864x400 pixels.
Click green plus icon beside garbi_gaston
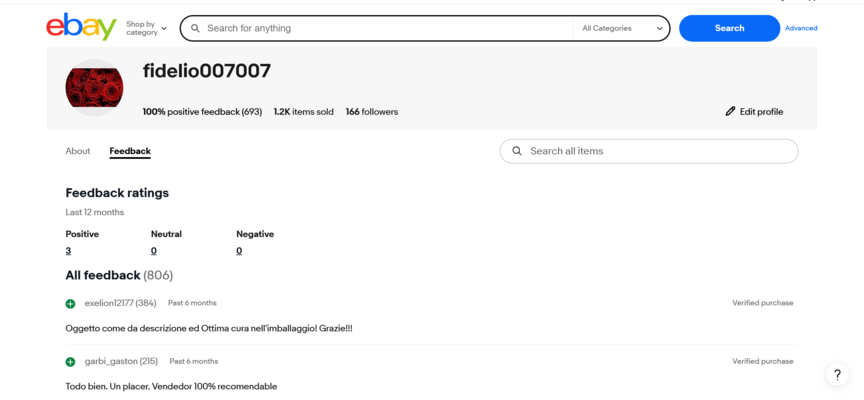tap(70, 362)
